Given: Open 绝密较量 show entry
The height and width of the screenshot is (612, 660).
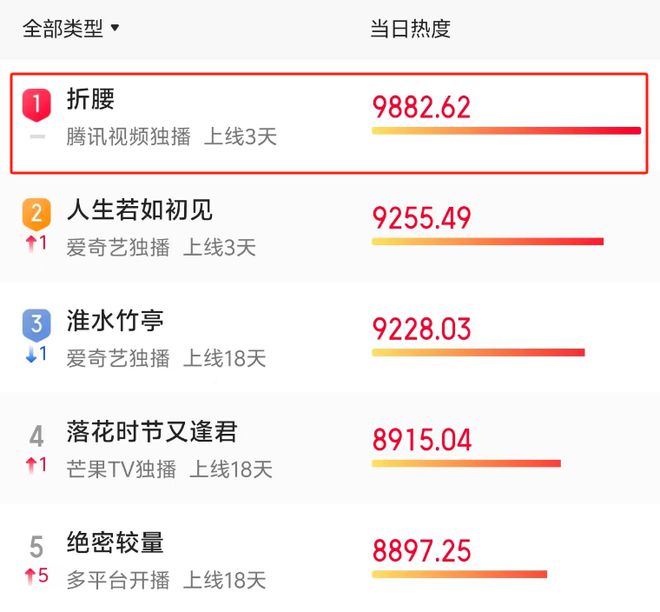Looking at the screenshot, I should click(115, 543).
